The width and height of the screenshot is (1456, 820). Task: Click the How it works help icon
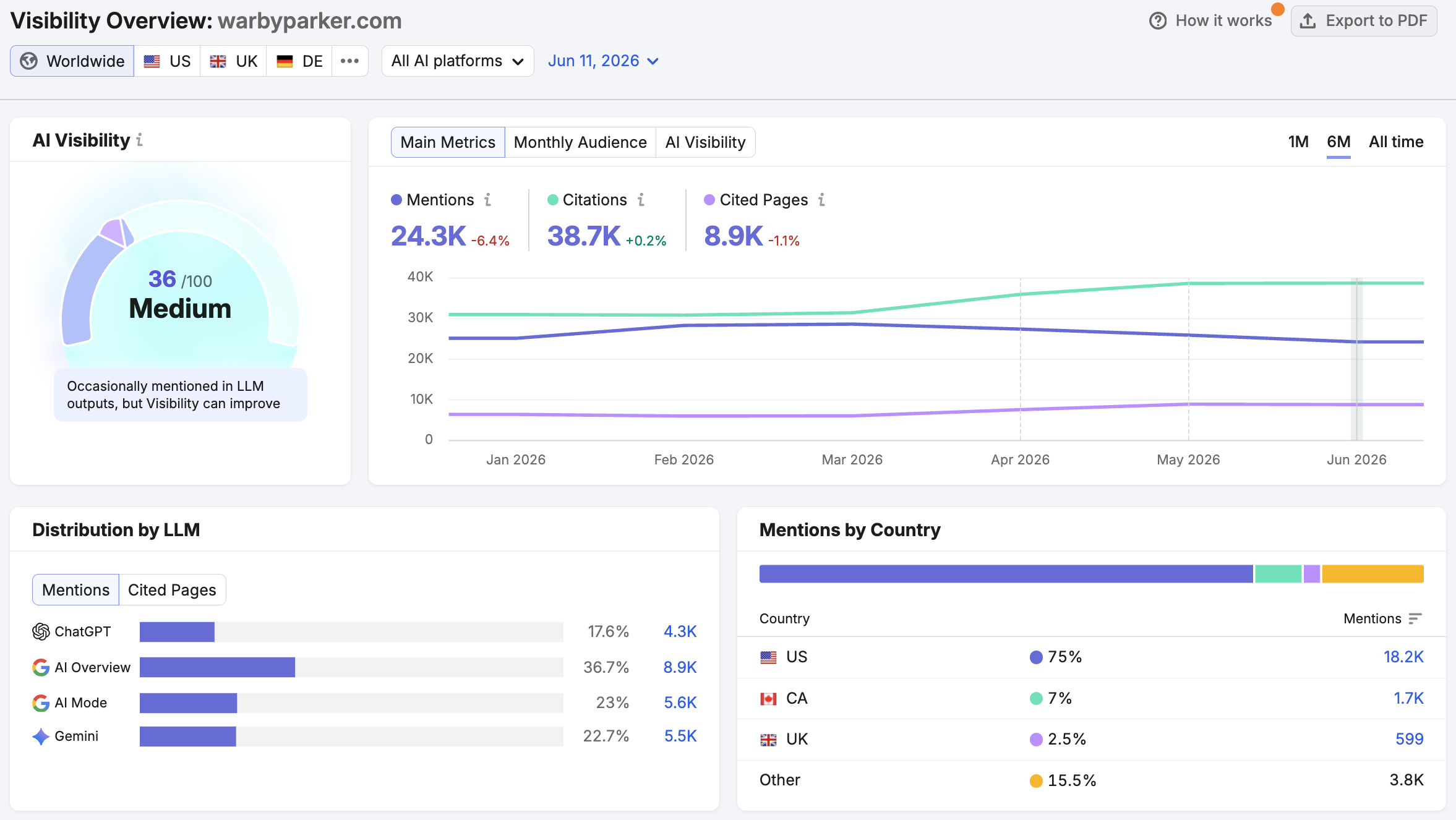click(x=1158, y=21)
